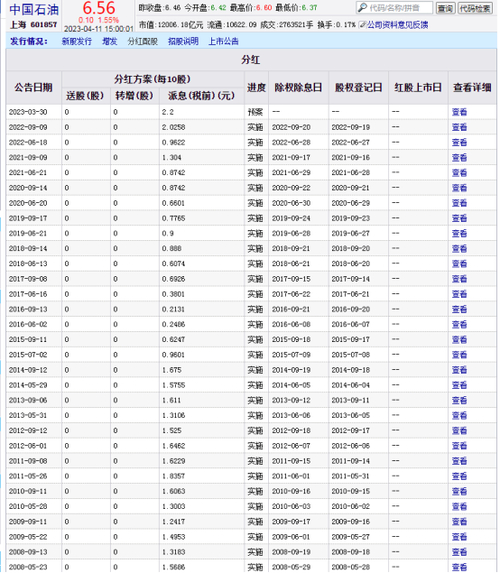Click the magnifier icon in the search box
The image size is (500, 573).
pyautogui.click(x=362, y=8)
